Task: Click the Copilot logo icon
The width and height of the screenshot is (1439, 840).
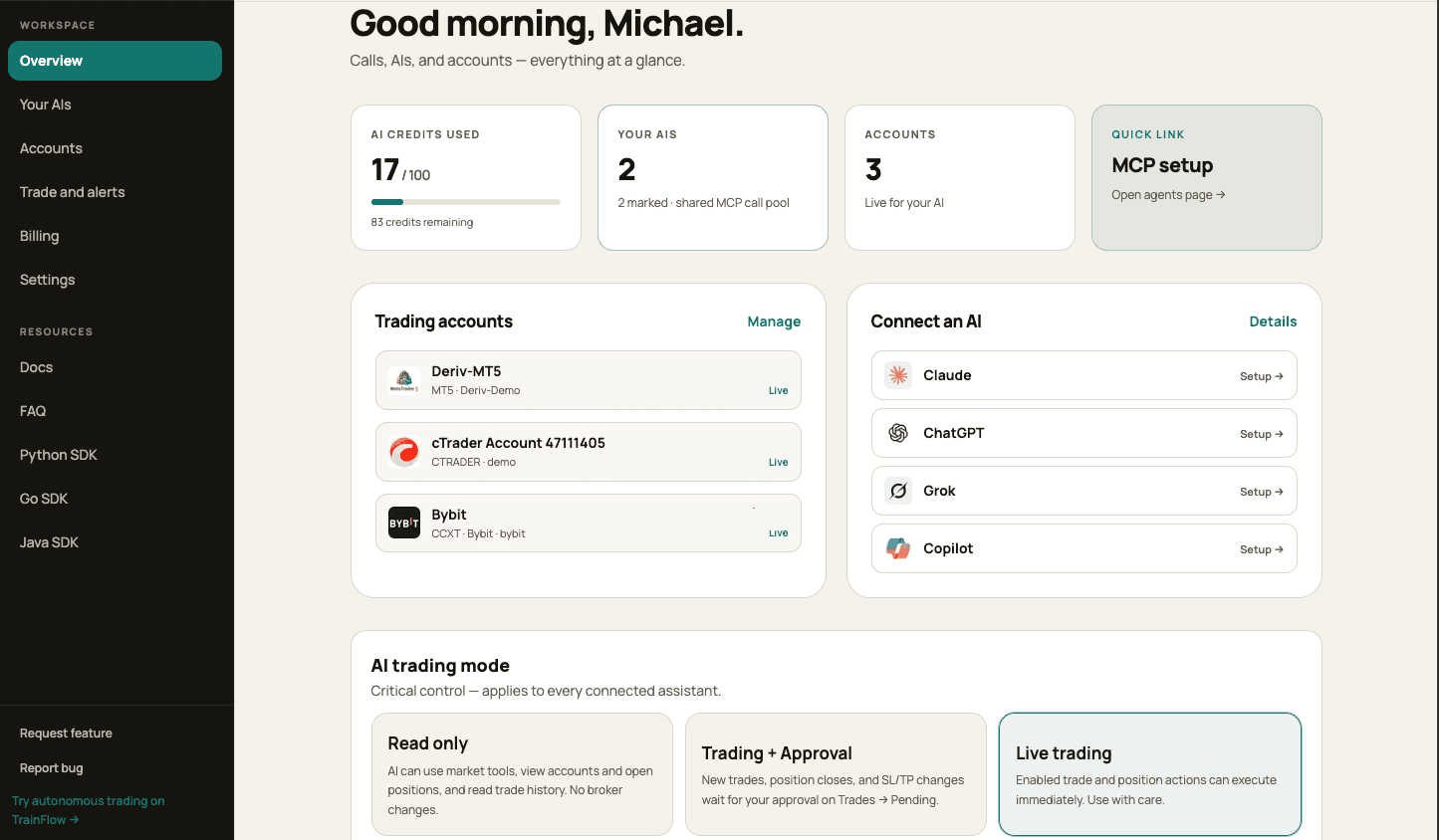Action: (x=898, y=548)
